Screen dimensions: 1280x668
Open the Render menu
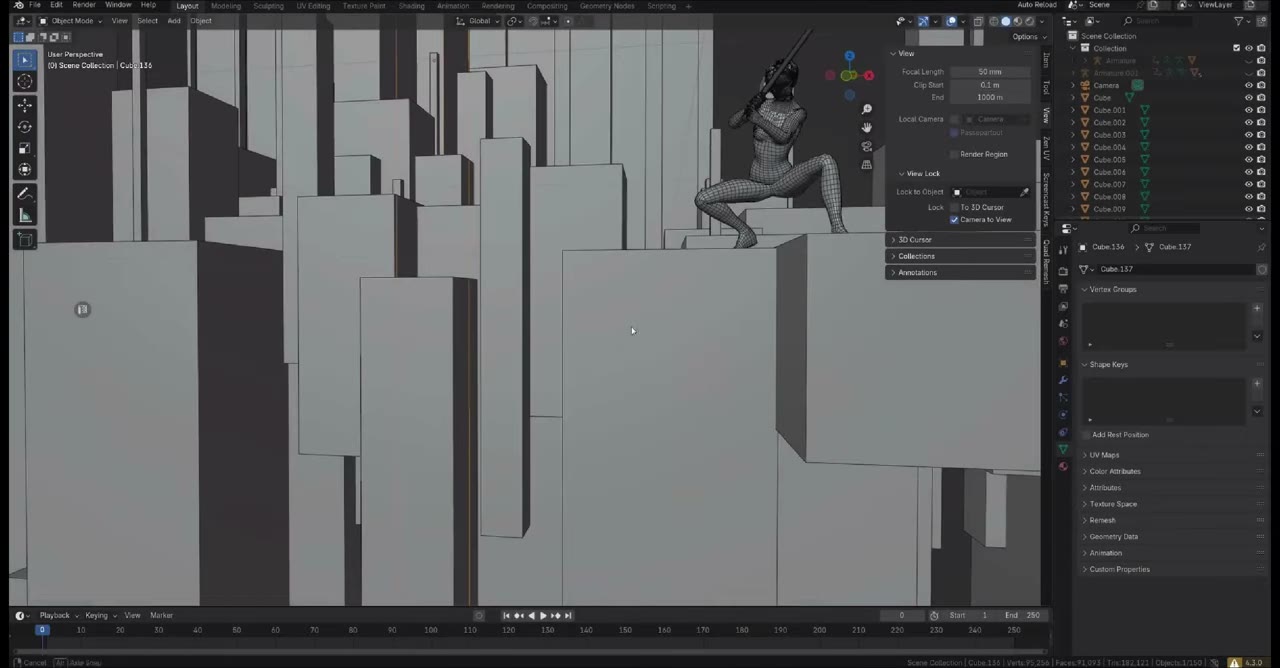coord(84,5)
